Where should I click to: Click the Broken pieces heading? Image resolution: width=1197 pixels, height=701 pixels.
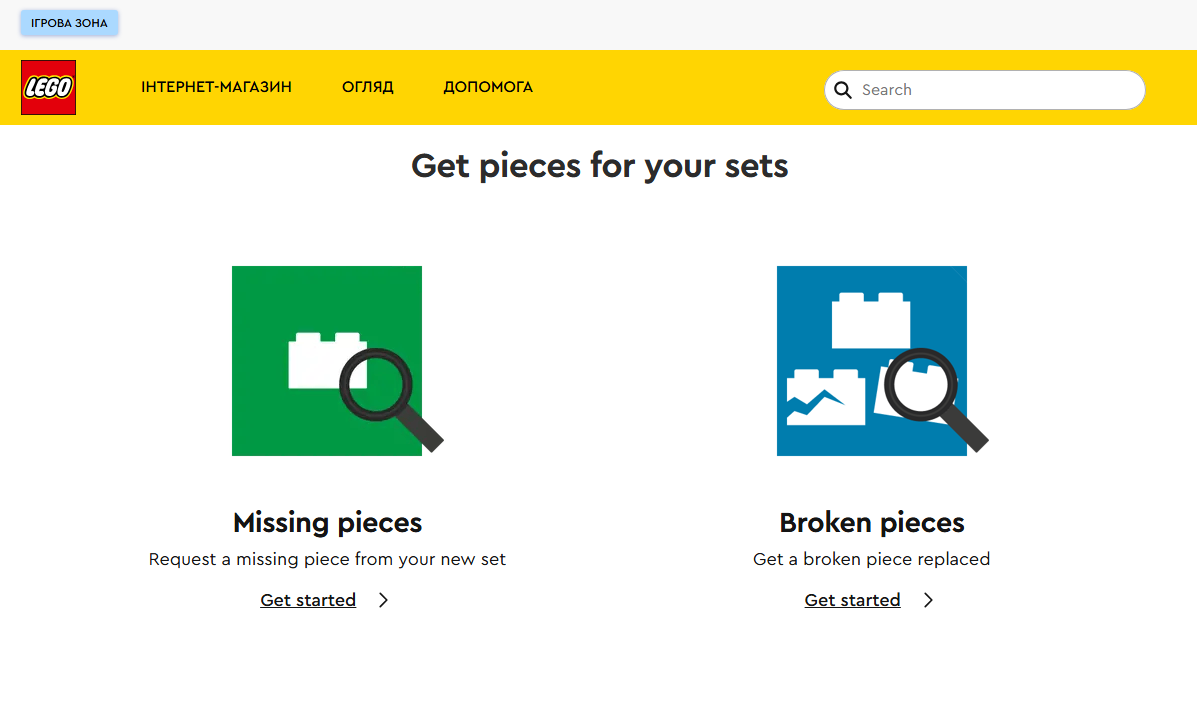[871, 523]
